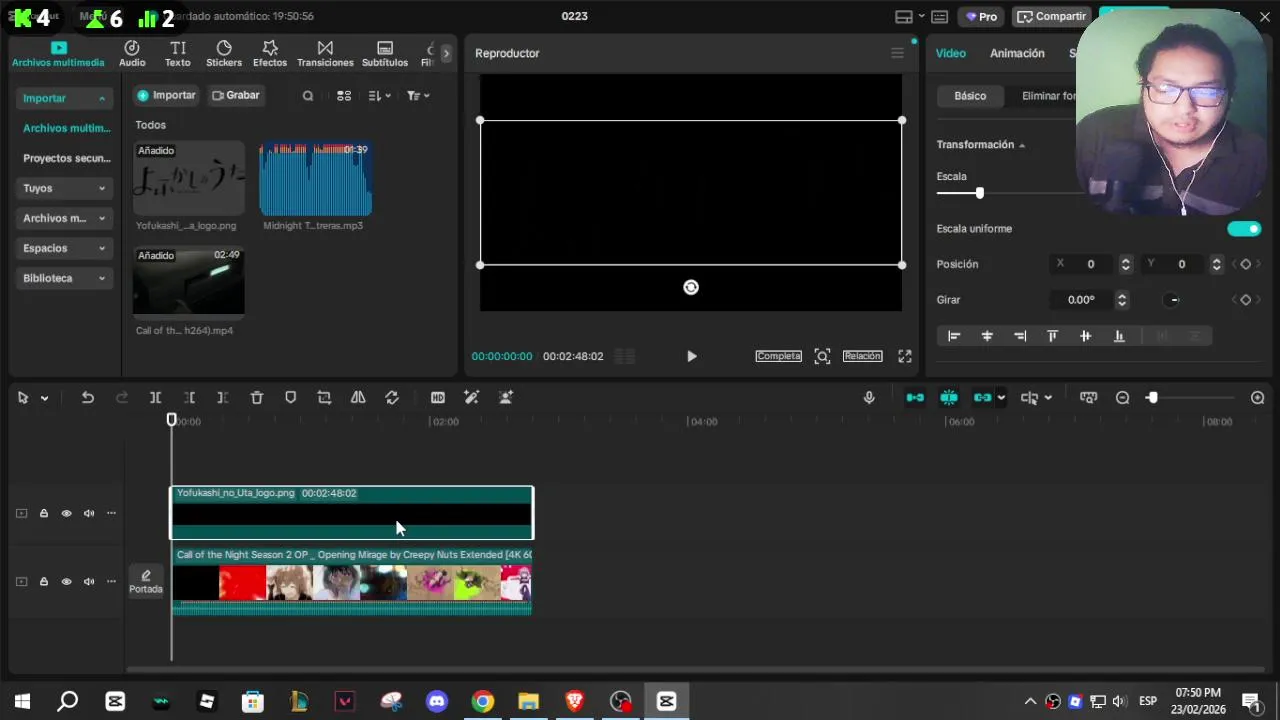Select Midnight mp3 audio thumbnail
The image size is (1280, 720).
(316, 180)
